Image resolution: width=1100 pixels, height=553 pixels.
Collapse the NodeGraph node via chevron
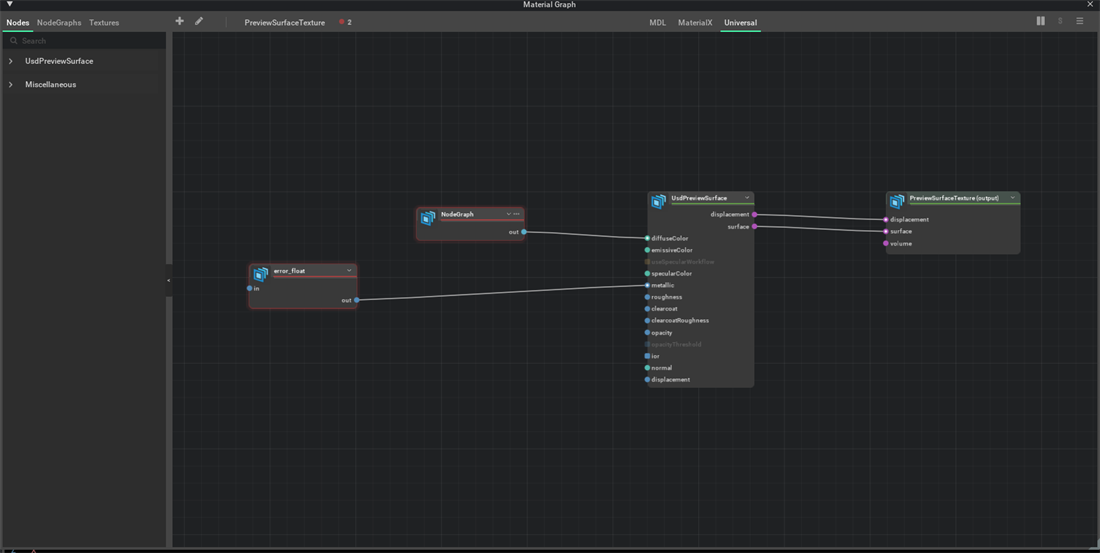tap(509, 213)
